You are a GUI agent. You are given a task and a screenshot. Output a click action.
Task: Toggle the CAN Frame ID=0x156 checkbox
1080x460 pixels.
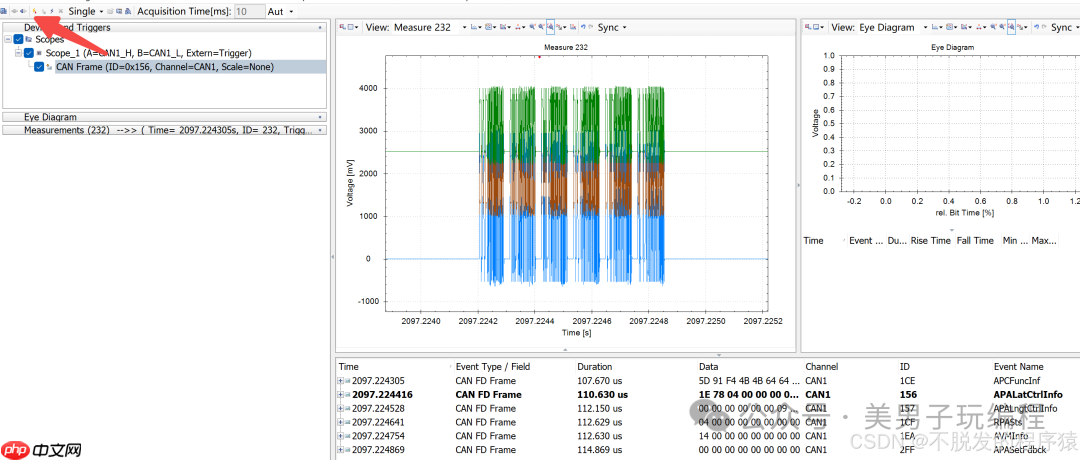(x=39, y=67)
